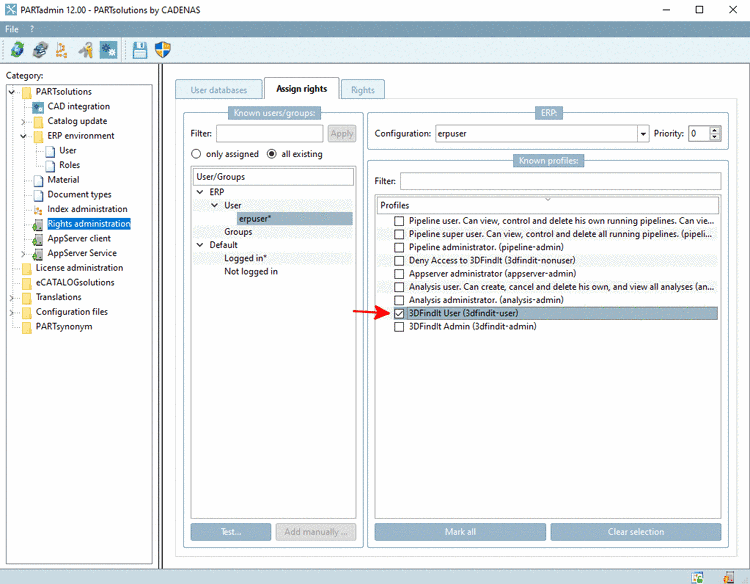Switch to the User databases tab
The image size is (750, 584).
click(219, 89)
